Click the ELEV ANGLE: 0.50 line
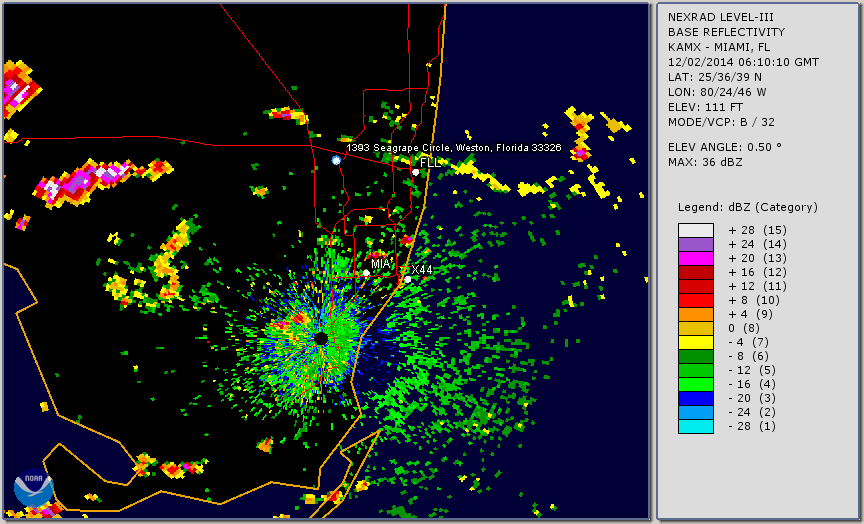This screenshot has width=864, height=524. pos(725,147)
